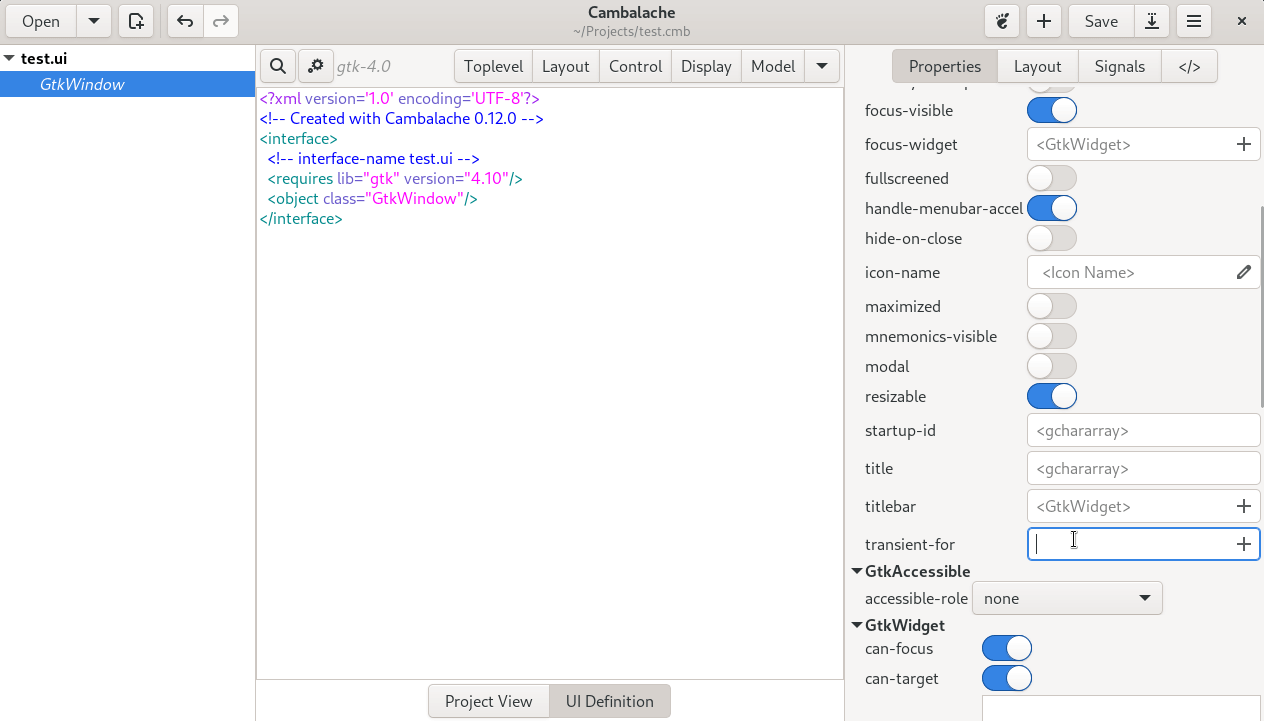This screenshot has width=1264, height=721.
Task: Click plus icon in transient-for field
Action: (x=1243, y=544)
